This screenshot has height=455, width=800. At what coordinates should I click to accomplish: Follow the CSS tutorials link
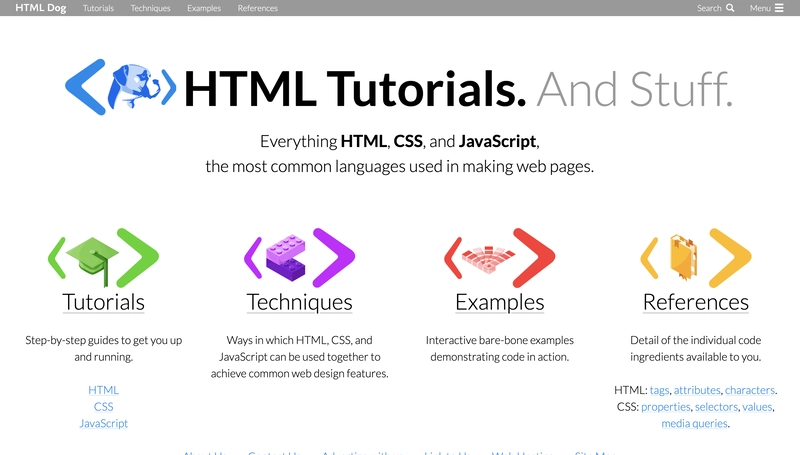pos(104,407)
